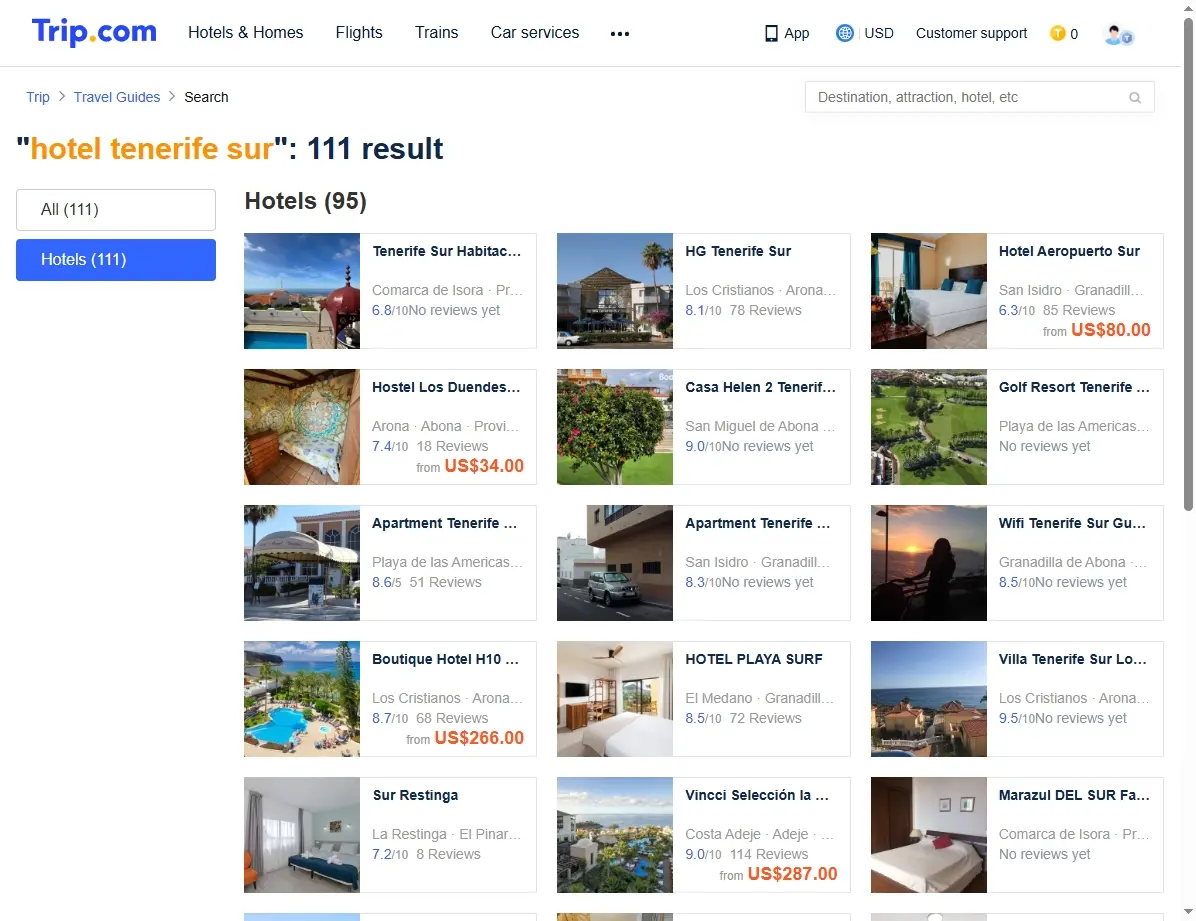1196x921 pixels.
Task: Open Car services menu
Action: (x=535, y=33)
